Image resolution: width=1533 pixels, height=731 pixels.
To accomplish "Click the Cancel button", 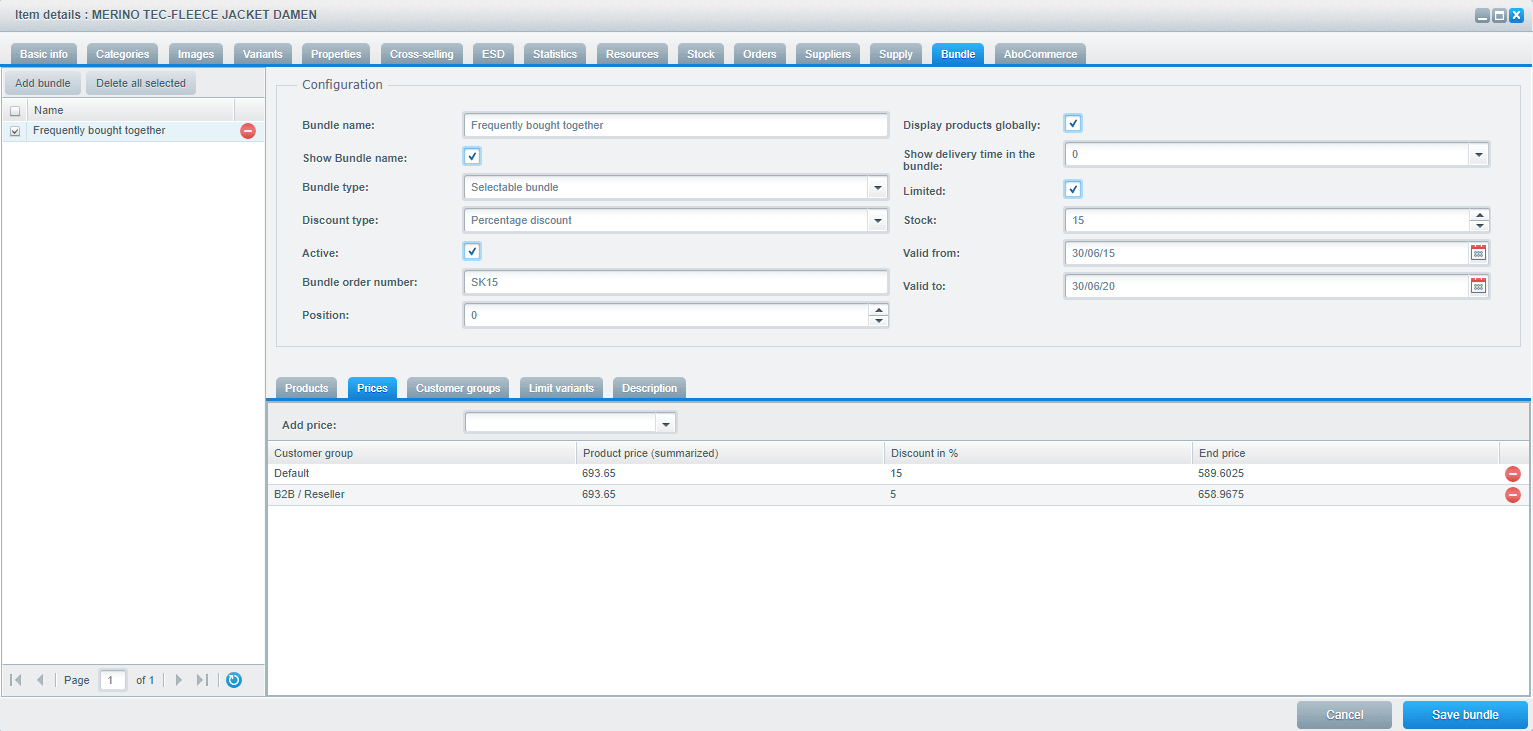I will coord(1345,715).
